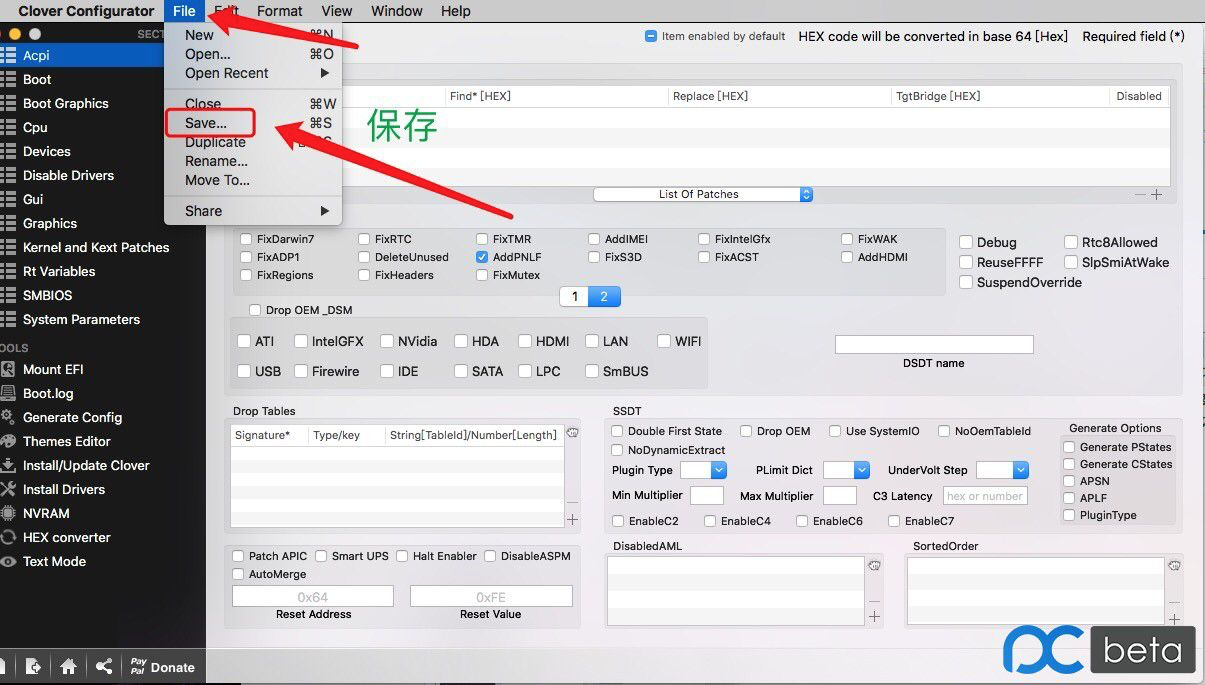This screenshot has width=1205, height=685.
Task: Click the home icon in bottom toolbar
Action: pos(69,667)
